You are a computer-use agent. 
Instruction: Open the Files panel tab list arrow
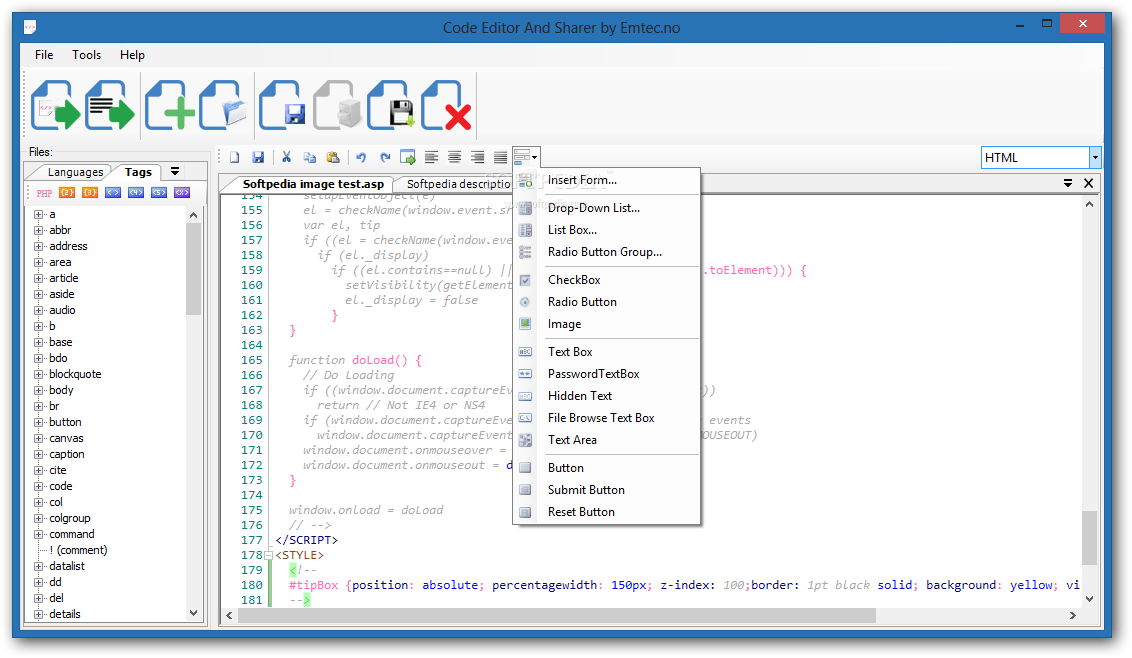(x=175, y=172)
